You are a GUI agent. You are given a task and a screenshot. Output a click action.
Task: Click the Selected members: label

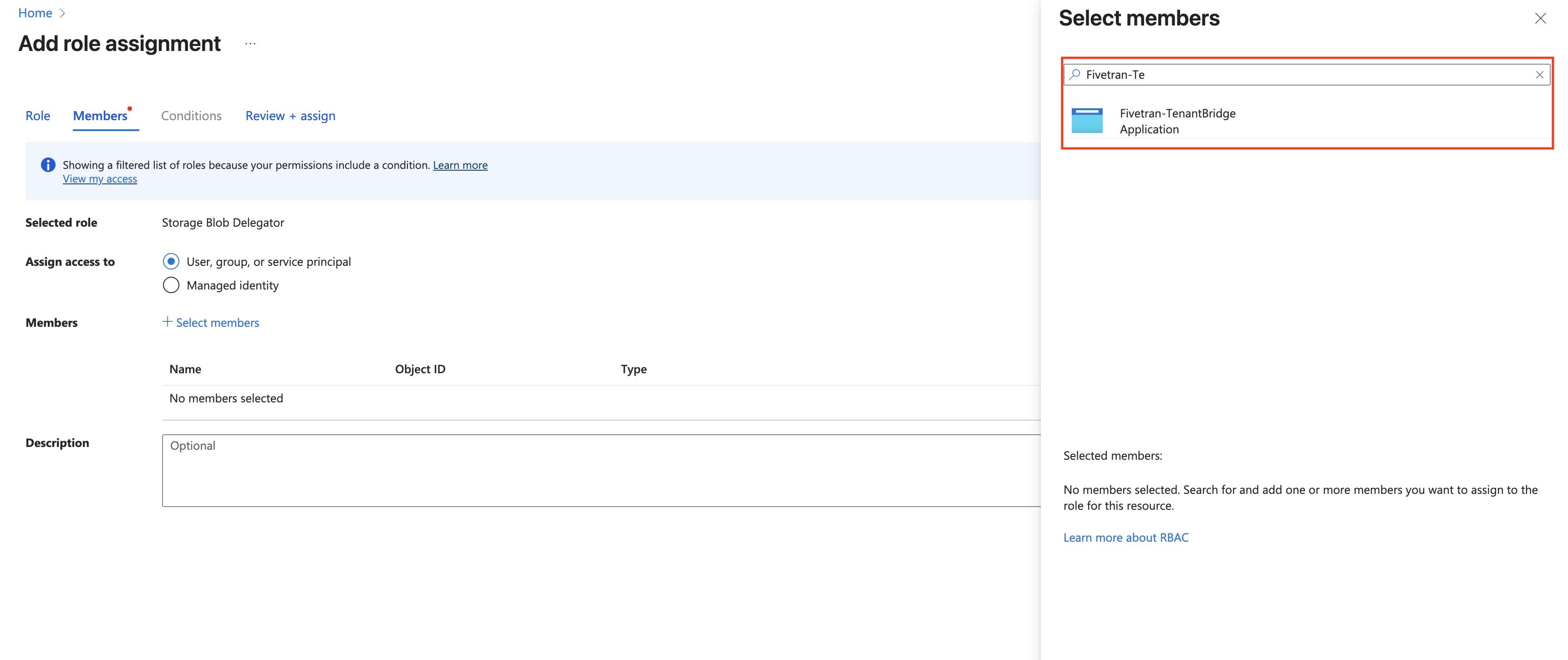(x=1113, y=456)
